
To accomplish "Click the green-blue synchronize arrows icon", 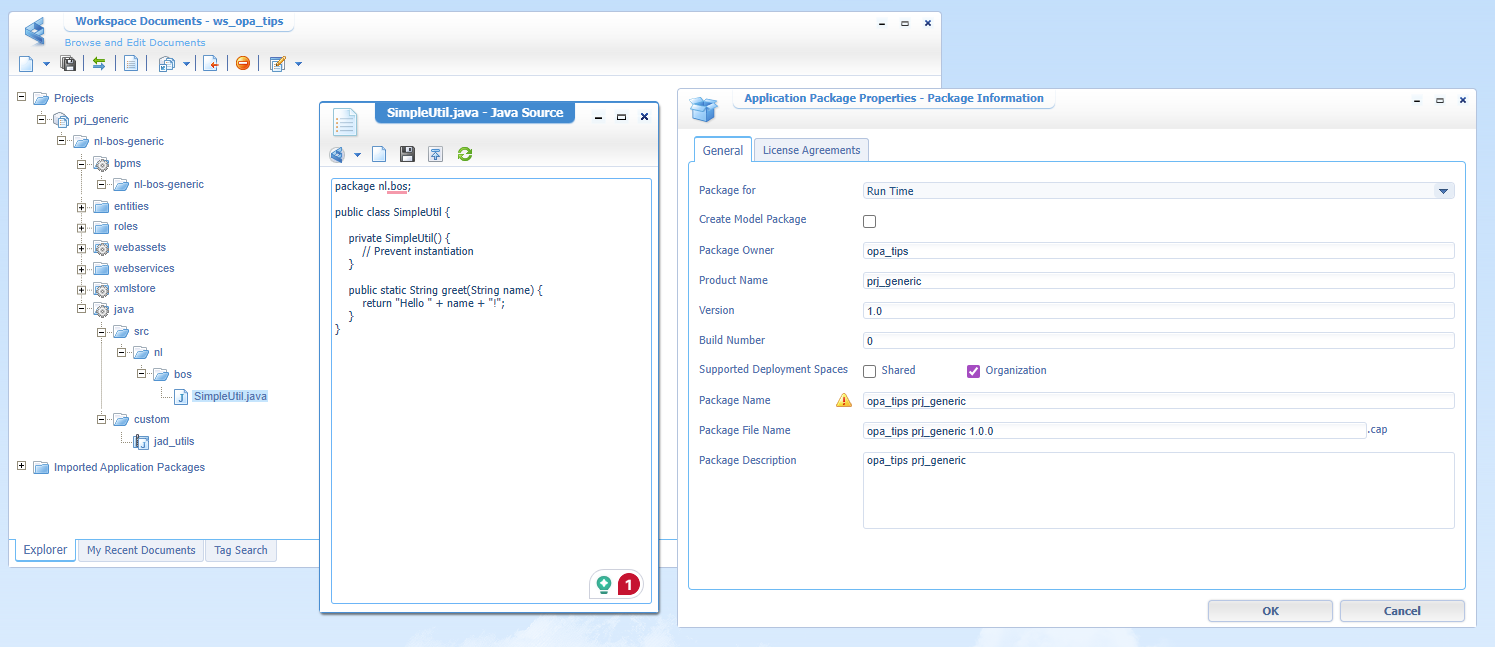I will [x=99, y=64].
